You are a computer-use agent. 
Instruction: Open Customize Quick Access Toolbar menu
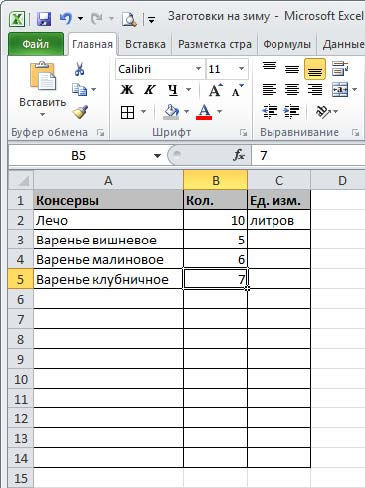[152, 20]
